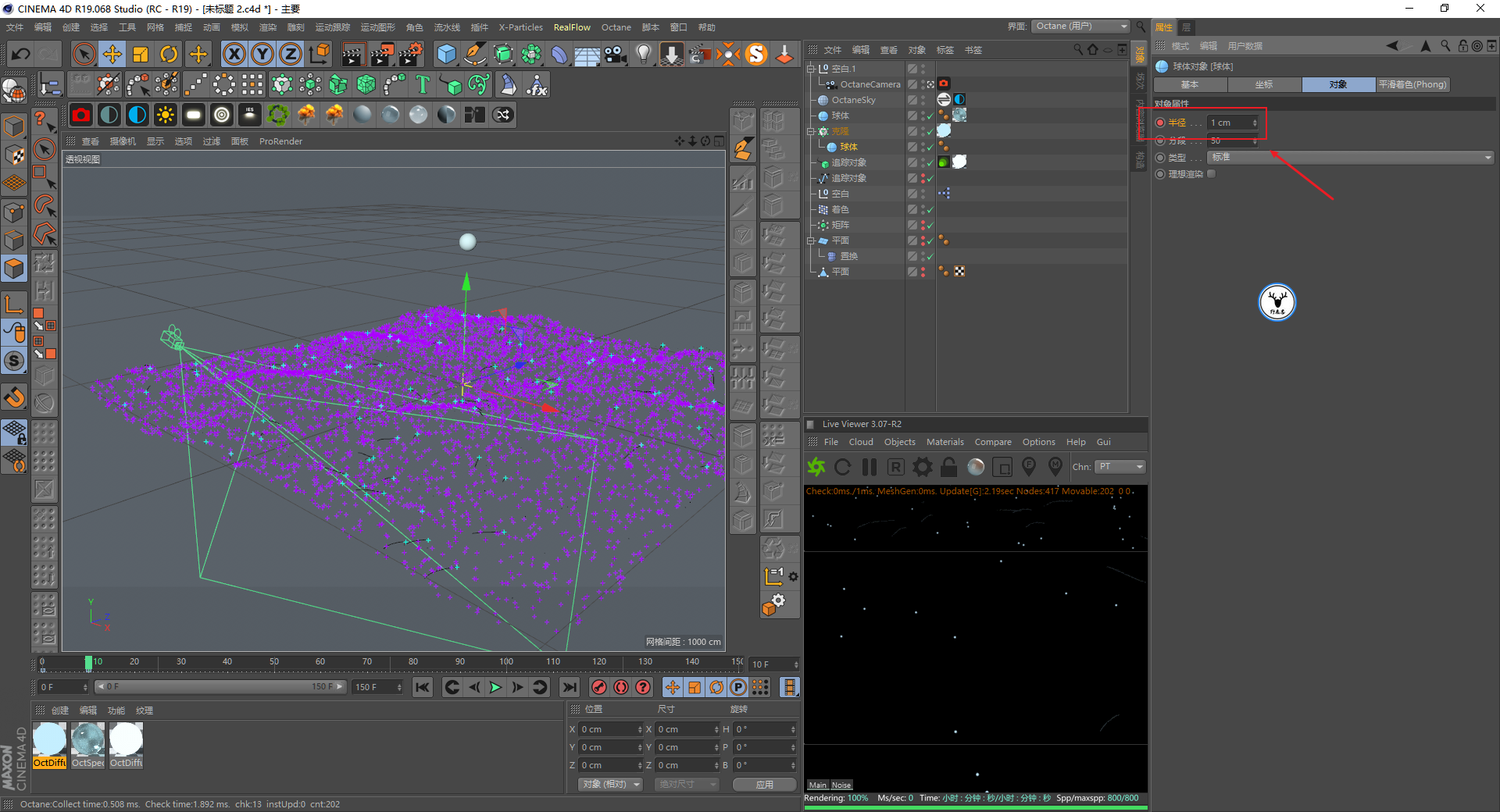Select the first OctDiff material swatch
This screenshot has width=1500, height=812.
pyautogui.click(x=49, y=744)
